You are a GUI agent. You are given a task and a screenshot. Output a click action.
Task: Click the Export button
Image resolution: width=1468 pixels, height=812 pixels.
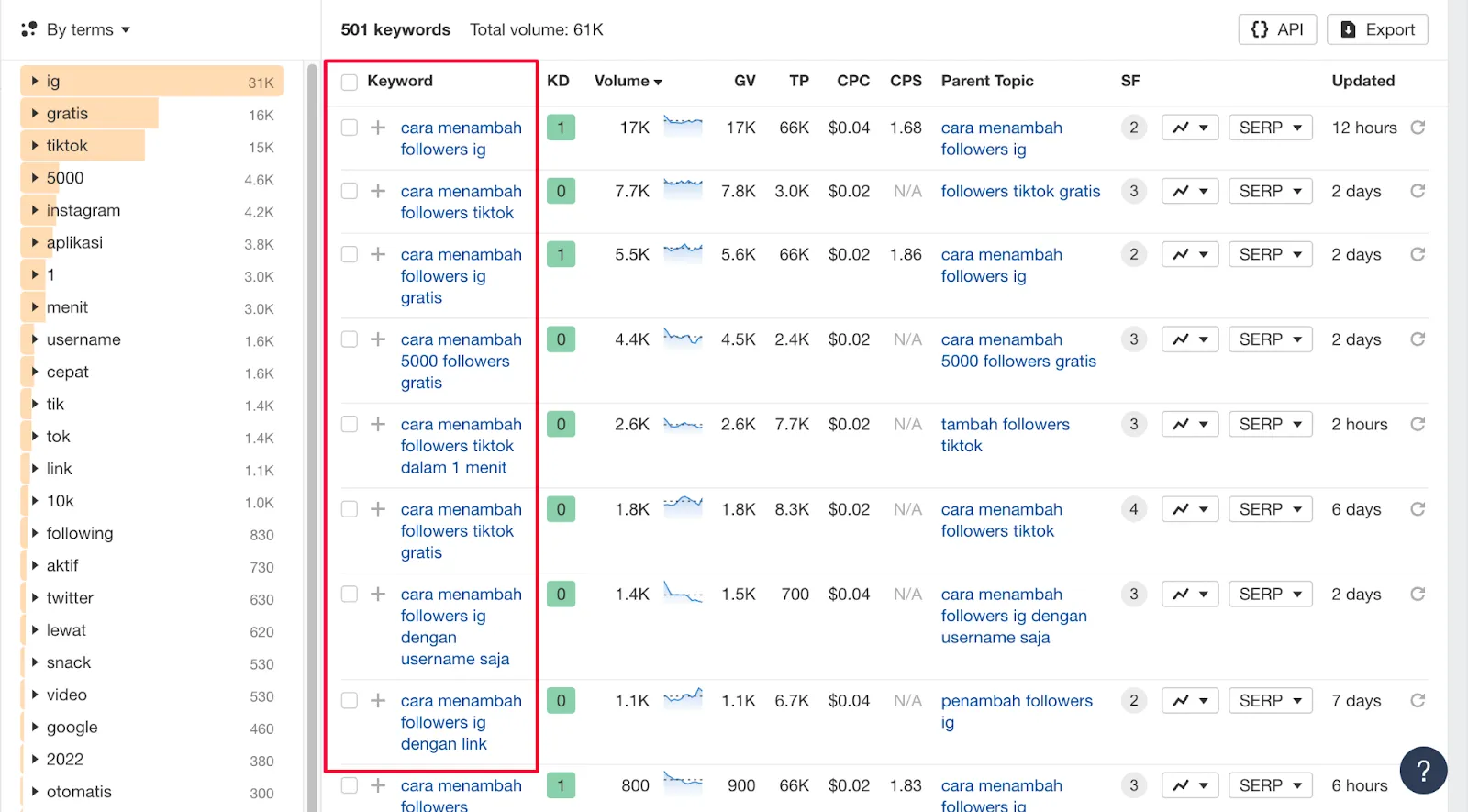coord(1377,29)
